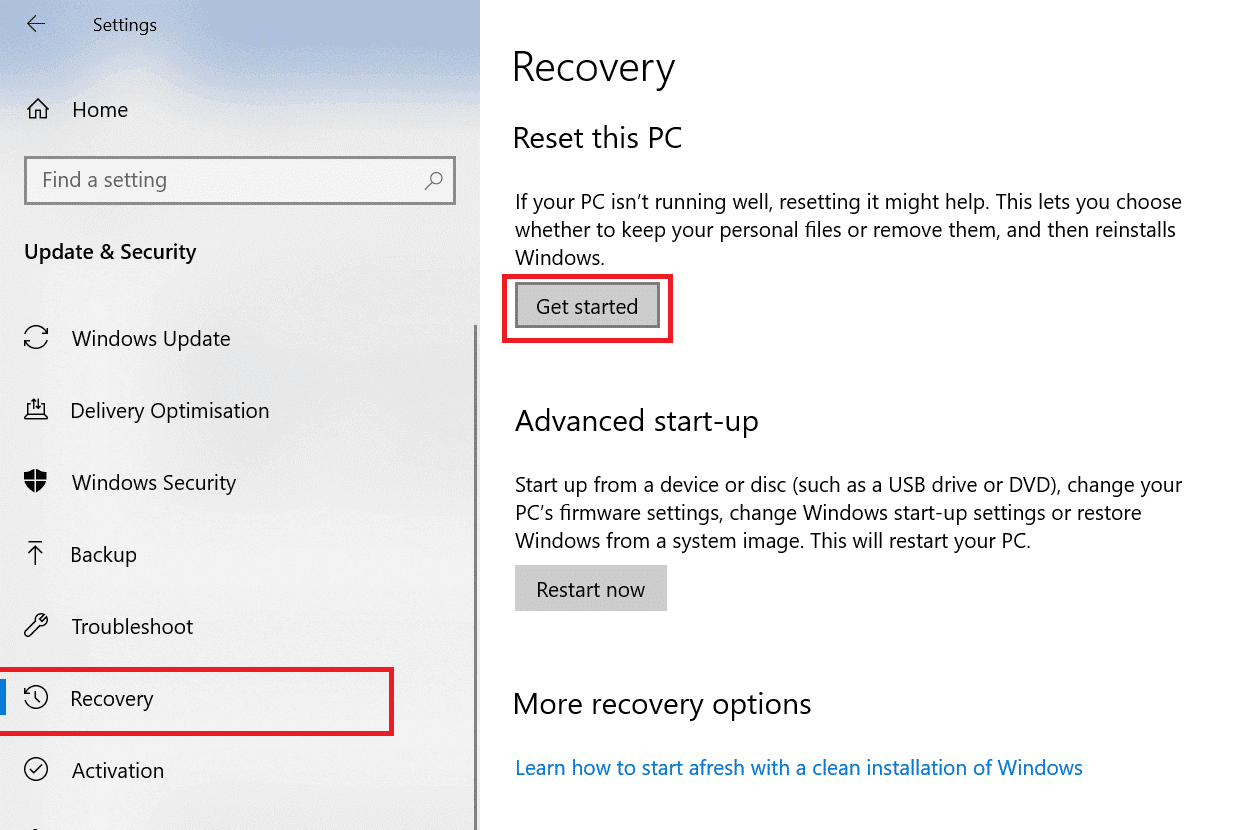This screenshot has height=830, width=1242.
Task: Click the search magnifier icon
Action: [433, 180]
